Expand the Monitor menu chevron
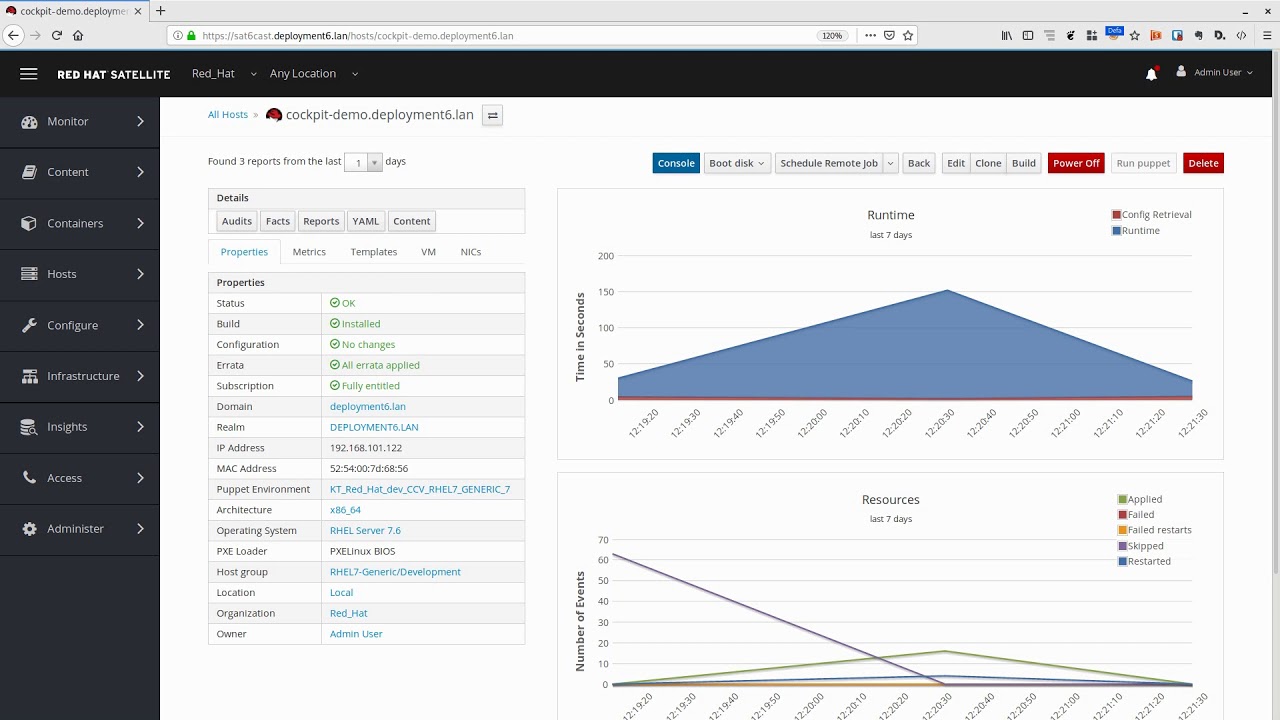The height and width of the screenshot is (720, 1280). (x=140, y=122)
